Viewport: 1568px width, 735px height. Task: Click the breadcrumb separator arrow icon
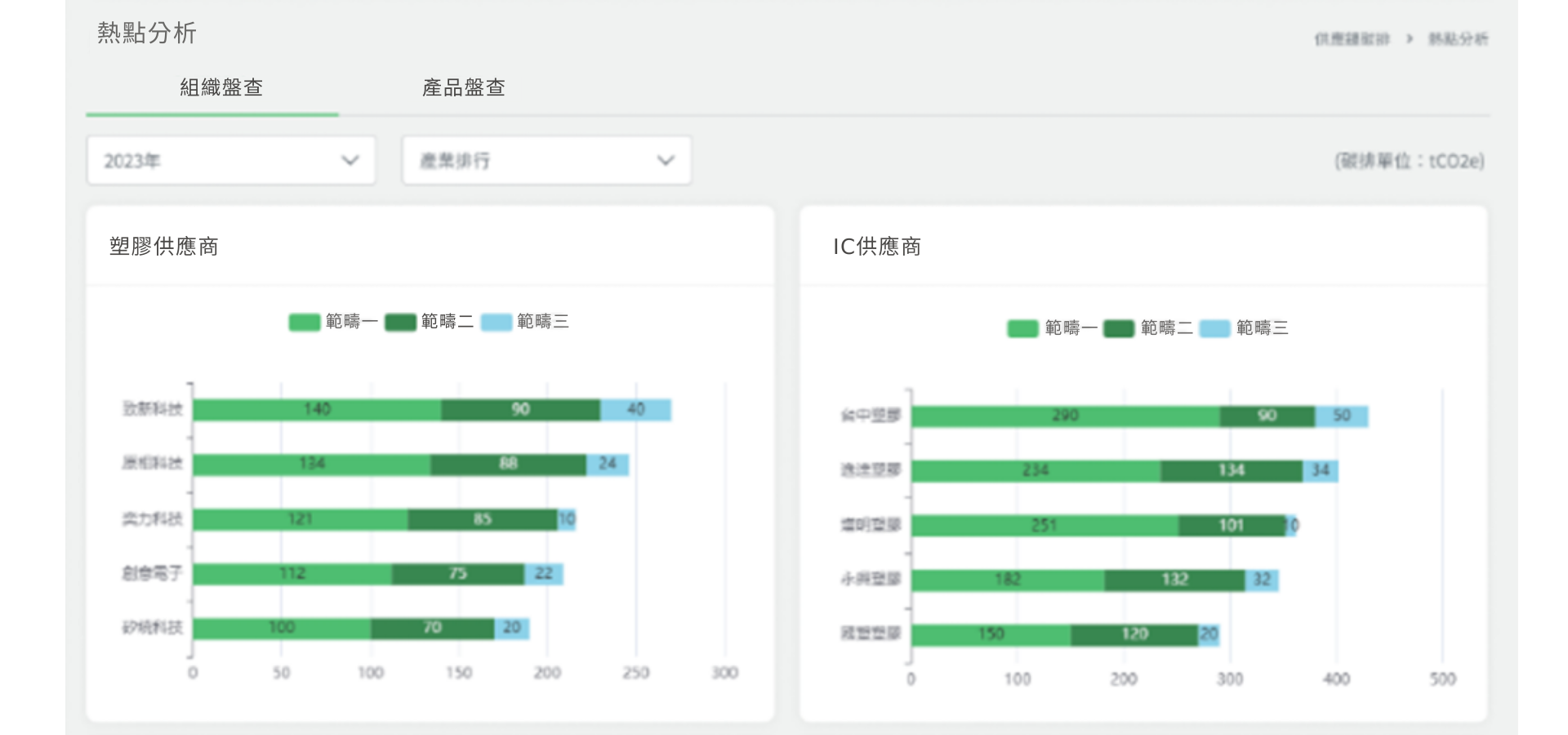[x=1409, y=39]
